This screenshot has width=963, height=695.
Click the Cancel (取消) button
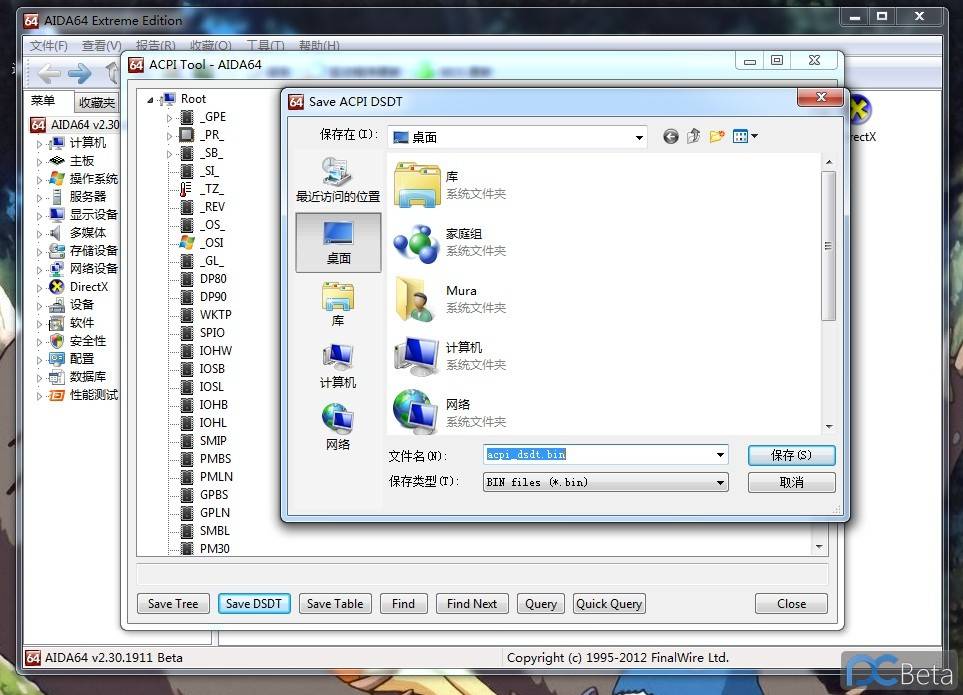coord(790,482)
